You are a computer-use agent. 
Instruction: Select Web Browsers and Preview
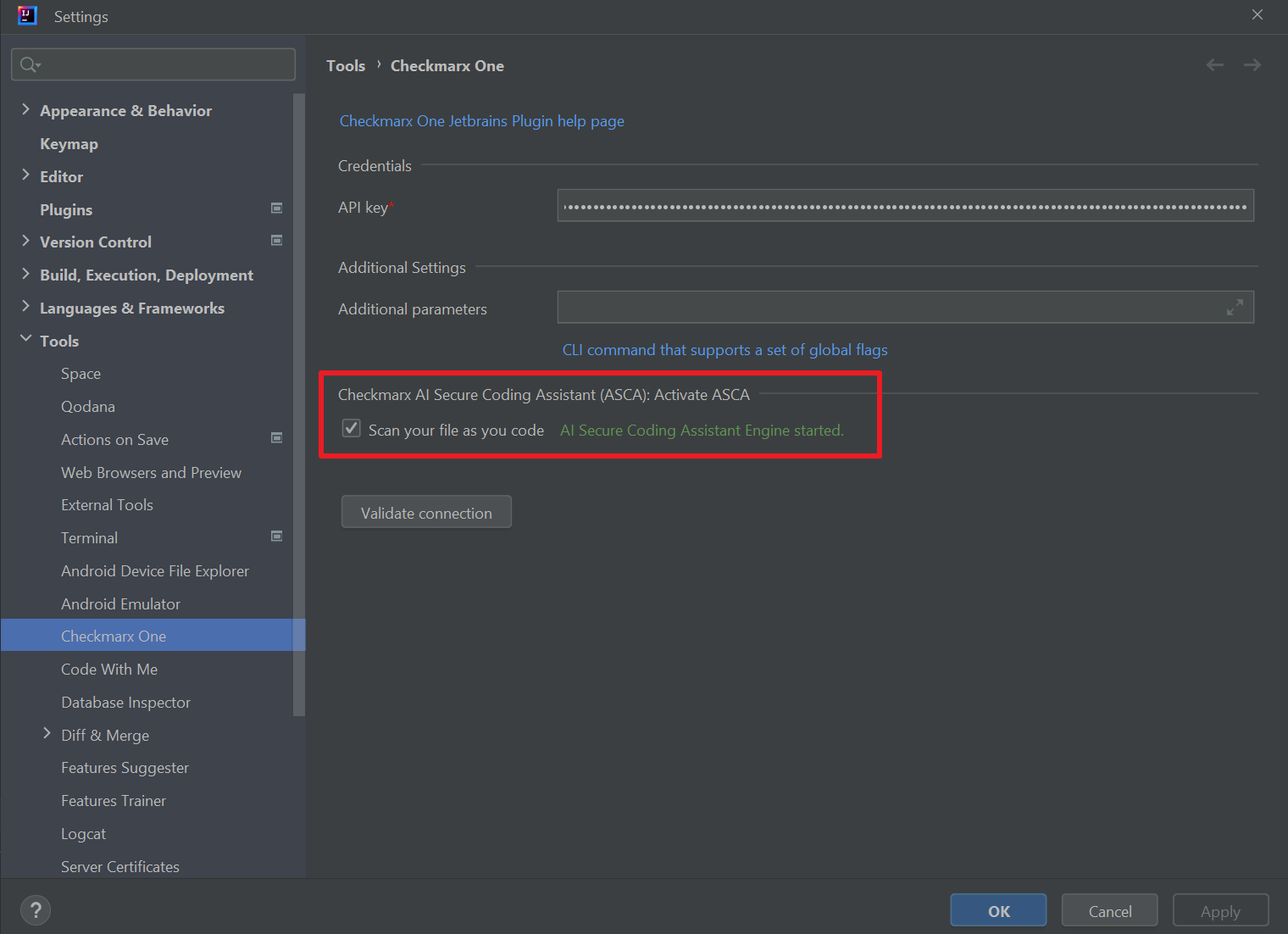151,473
